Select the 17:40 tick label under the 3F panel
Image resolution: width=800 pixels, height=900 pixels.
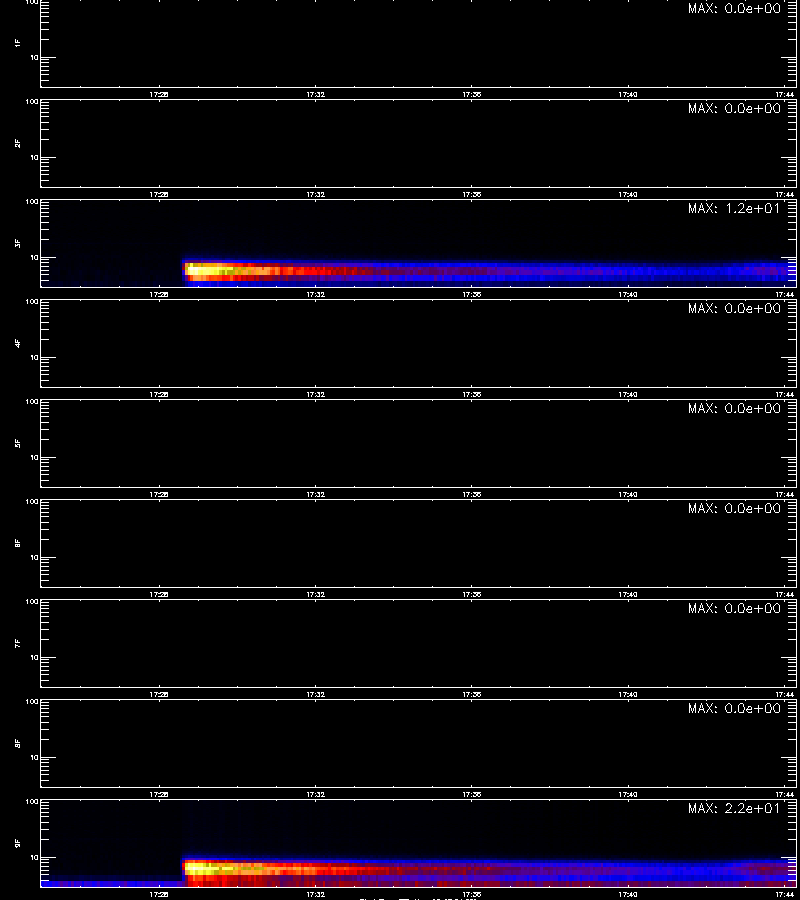628,294
